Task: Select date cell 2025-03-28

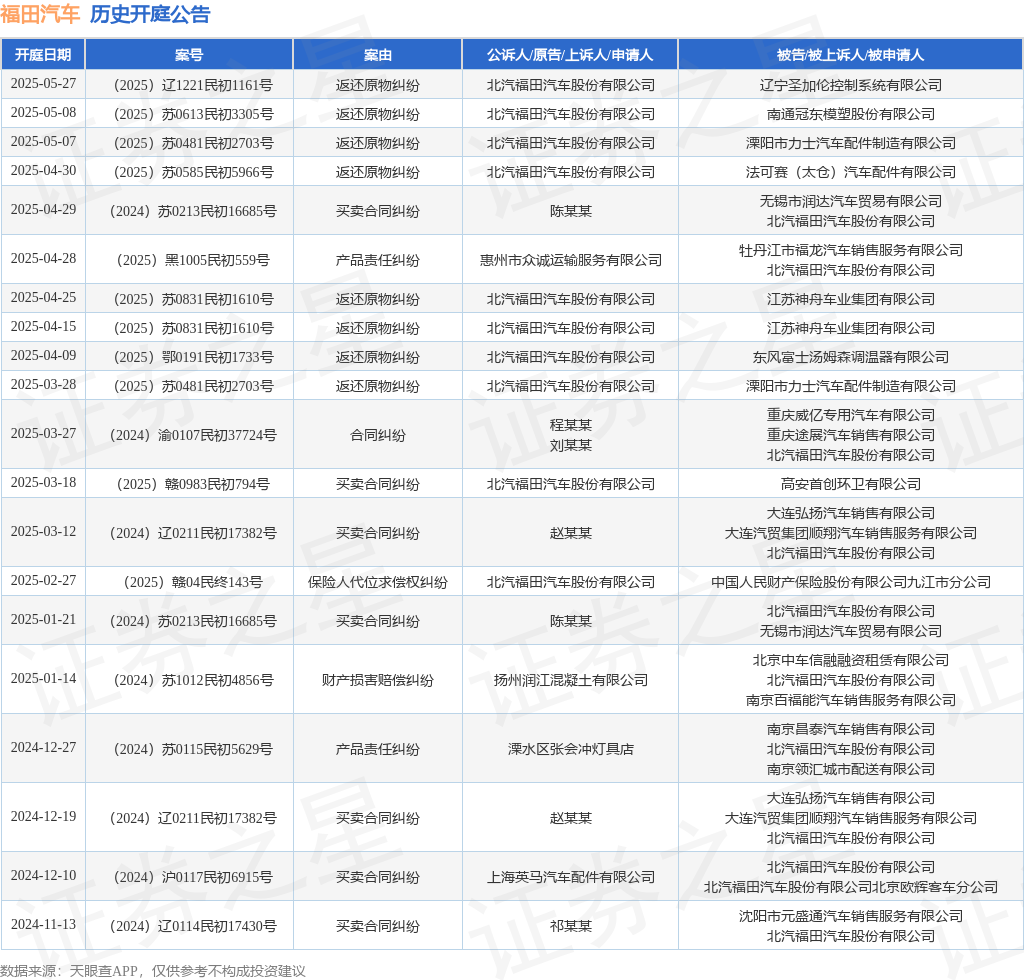Action: point(43,385)
